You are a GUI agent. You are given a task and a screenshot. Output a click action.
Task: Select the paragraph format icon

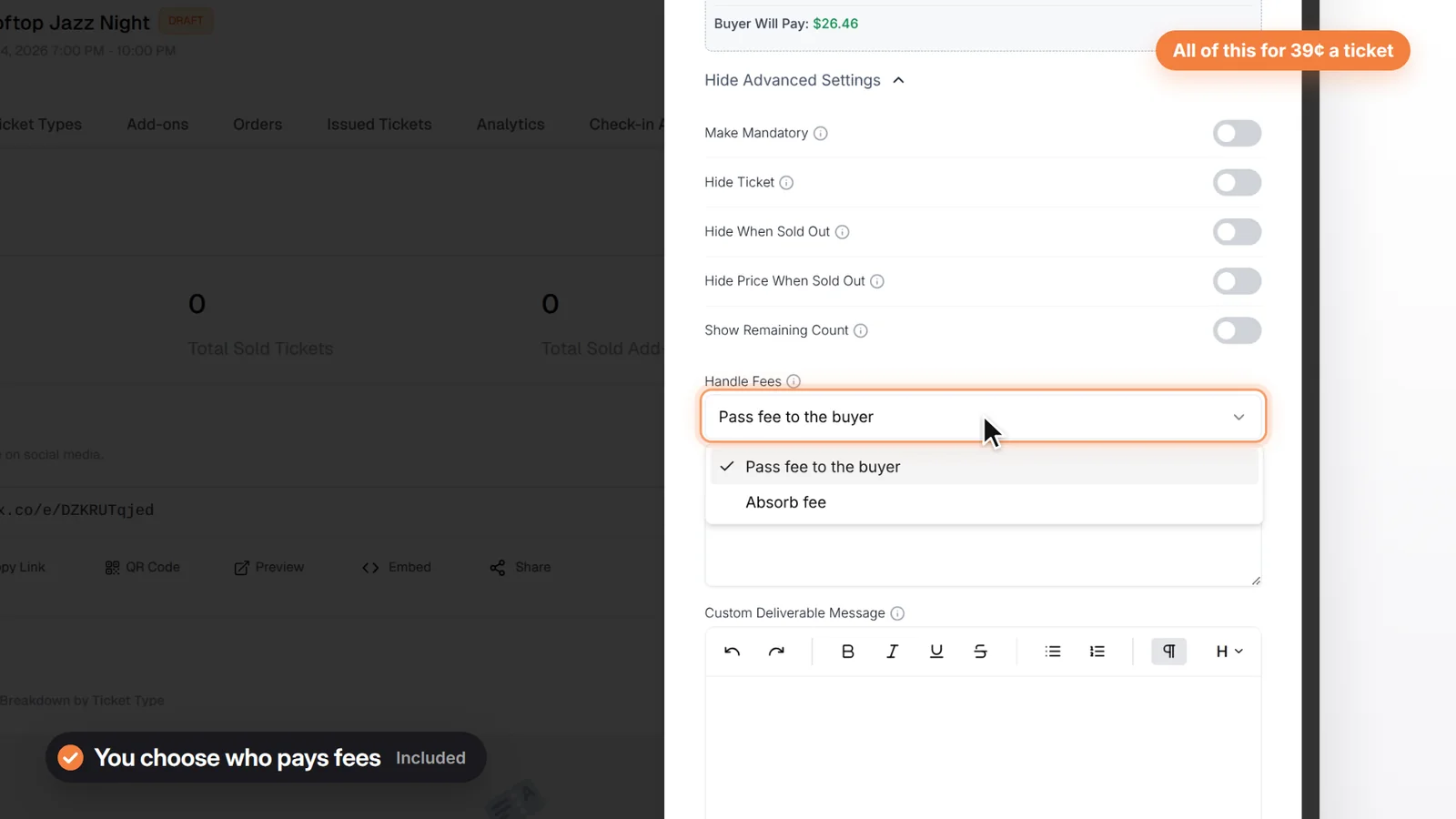(x=1169, y=652)
